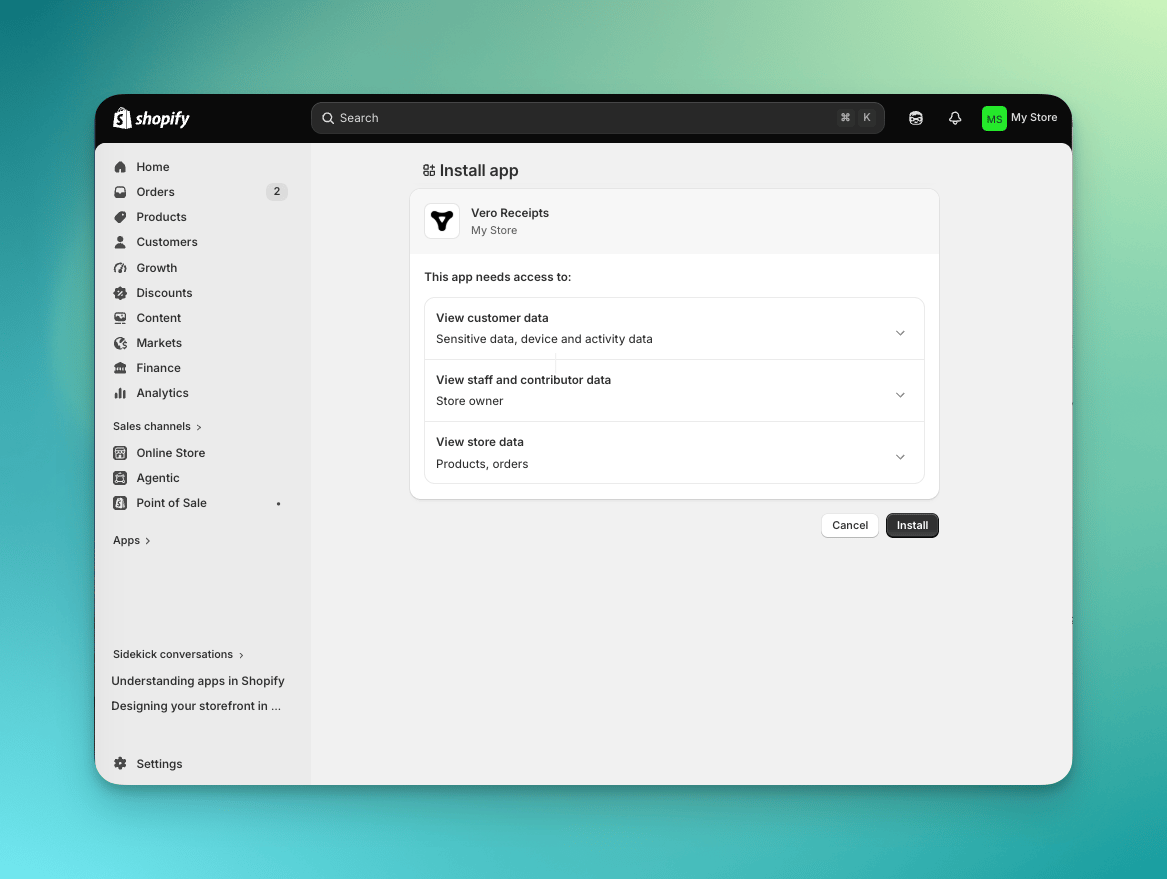This screenshot has height=879, width=1167.
Task: Click the 'Products, orders' text
Action: (x=482, y=464)
